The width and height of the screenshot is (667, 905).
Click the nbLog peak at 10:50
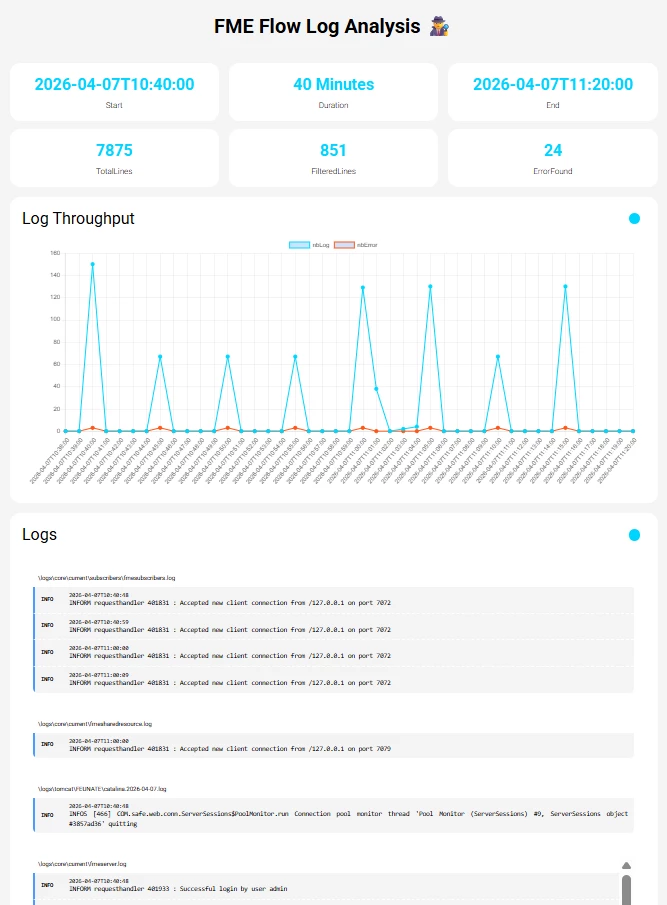(228, 357)
